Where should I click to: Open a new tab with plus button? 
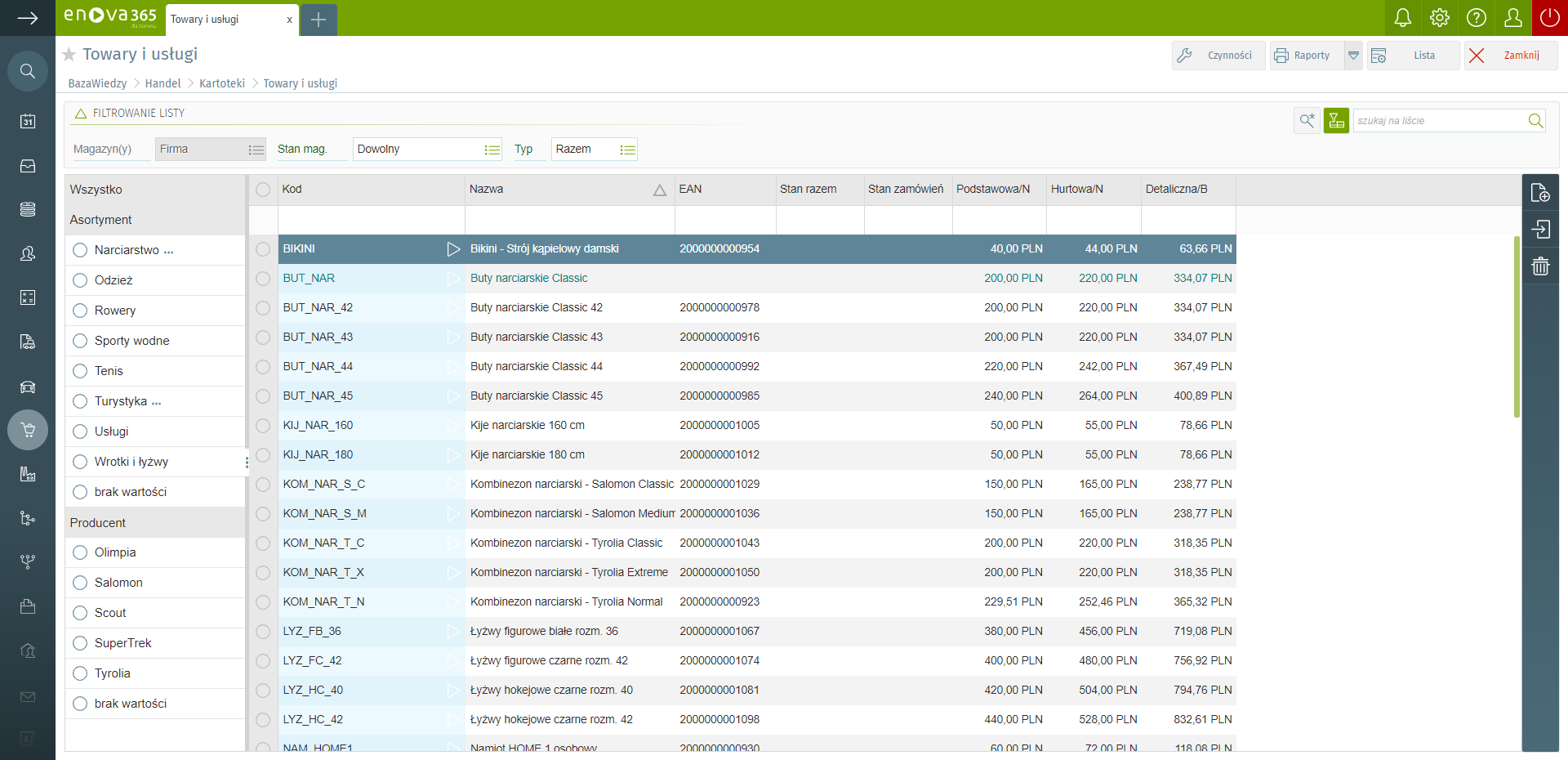coord(318,20)
